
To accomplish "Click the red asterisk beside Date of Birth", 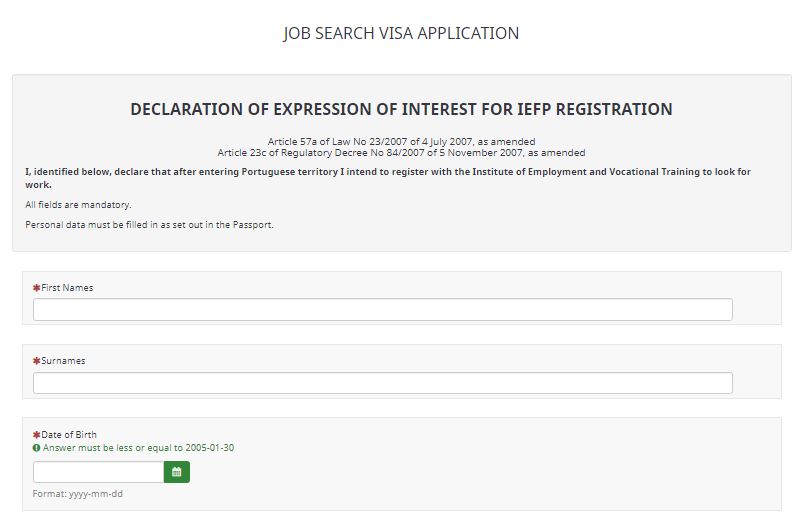I will tap(36, 435).
